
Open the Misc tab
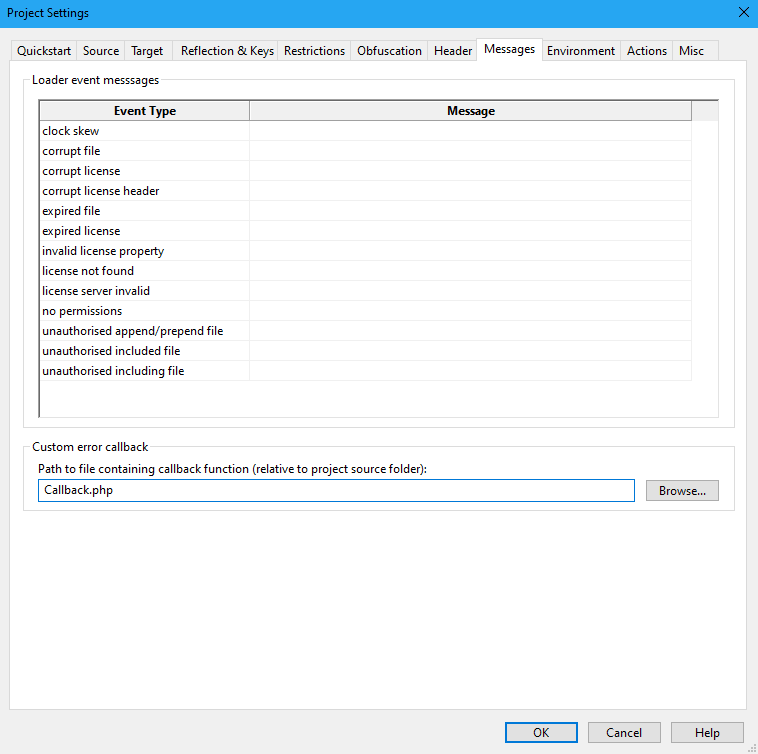click(x=691, y=51)
